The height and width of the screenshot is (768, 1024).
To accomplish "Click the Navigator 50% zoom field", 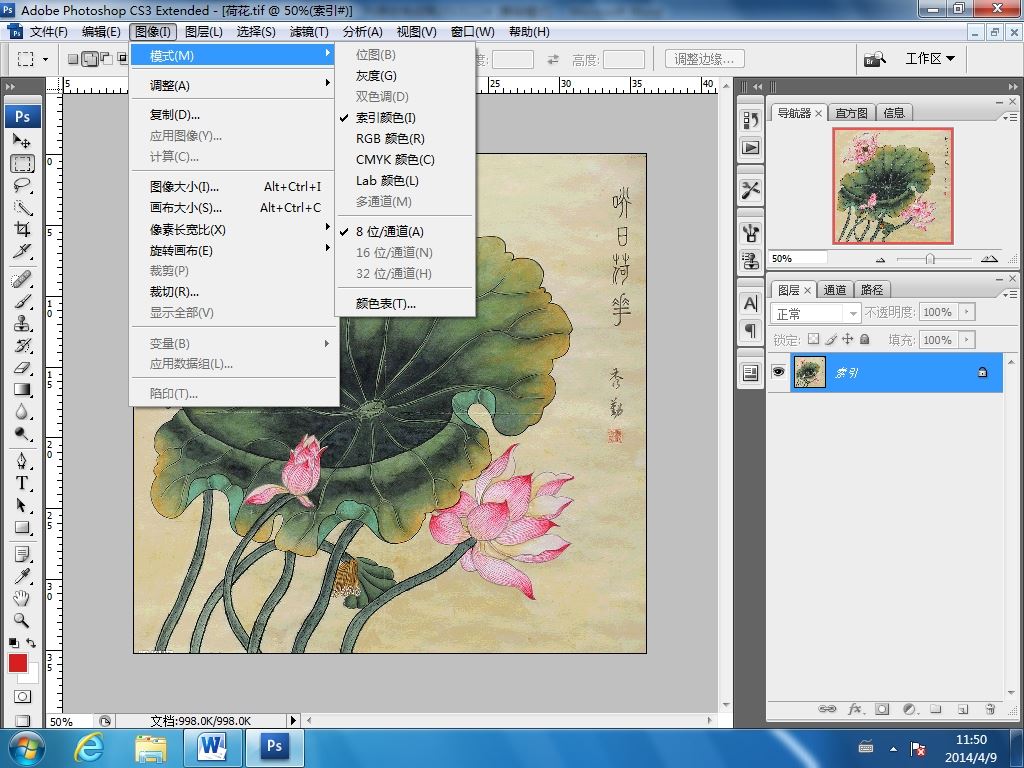I will point(797,259).
